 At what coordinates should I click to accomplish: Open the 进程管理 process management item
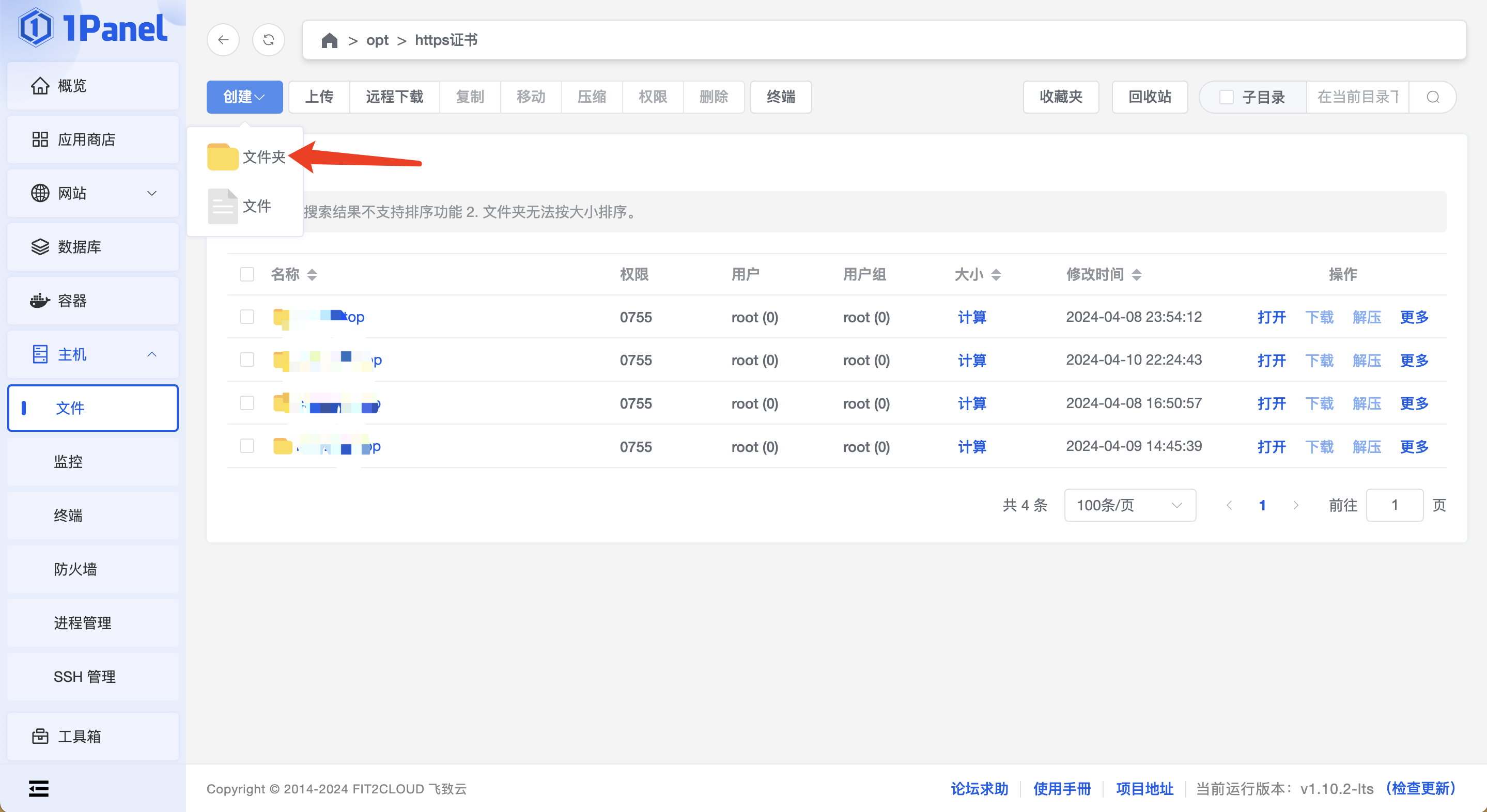tap(93, 623)
